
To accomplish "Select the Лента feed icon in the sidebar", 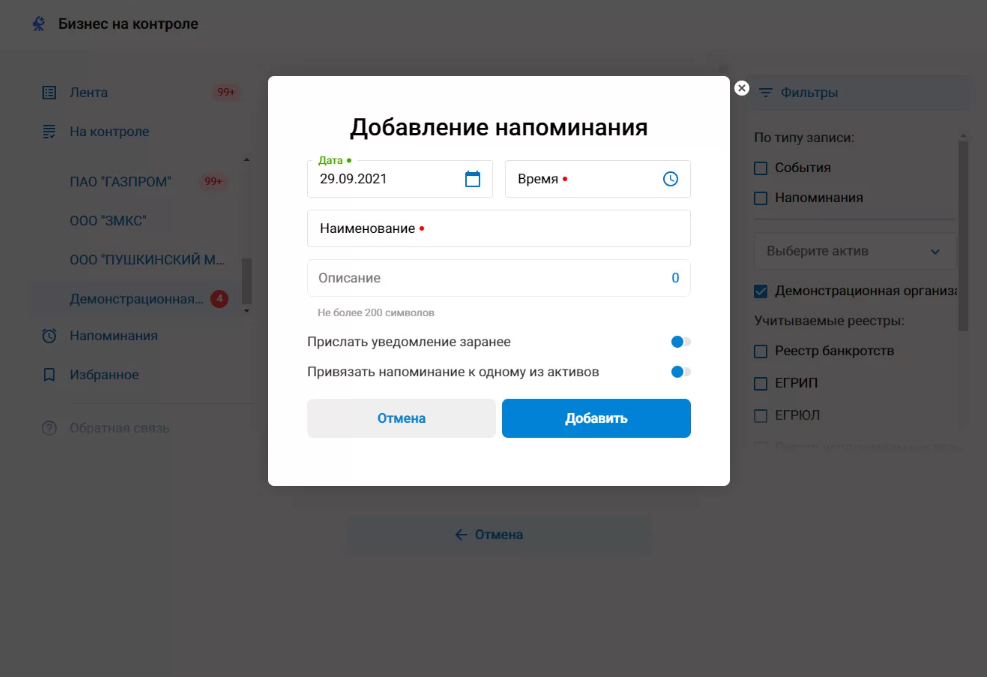I will [x=47, y=91].
